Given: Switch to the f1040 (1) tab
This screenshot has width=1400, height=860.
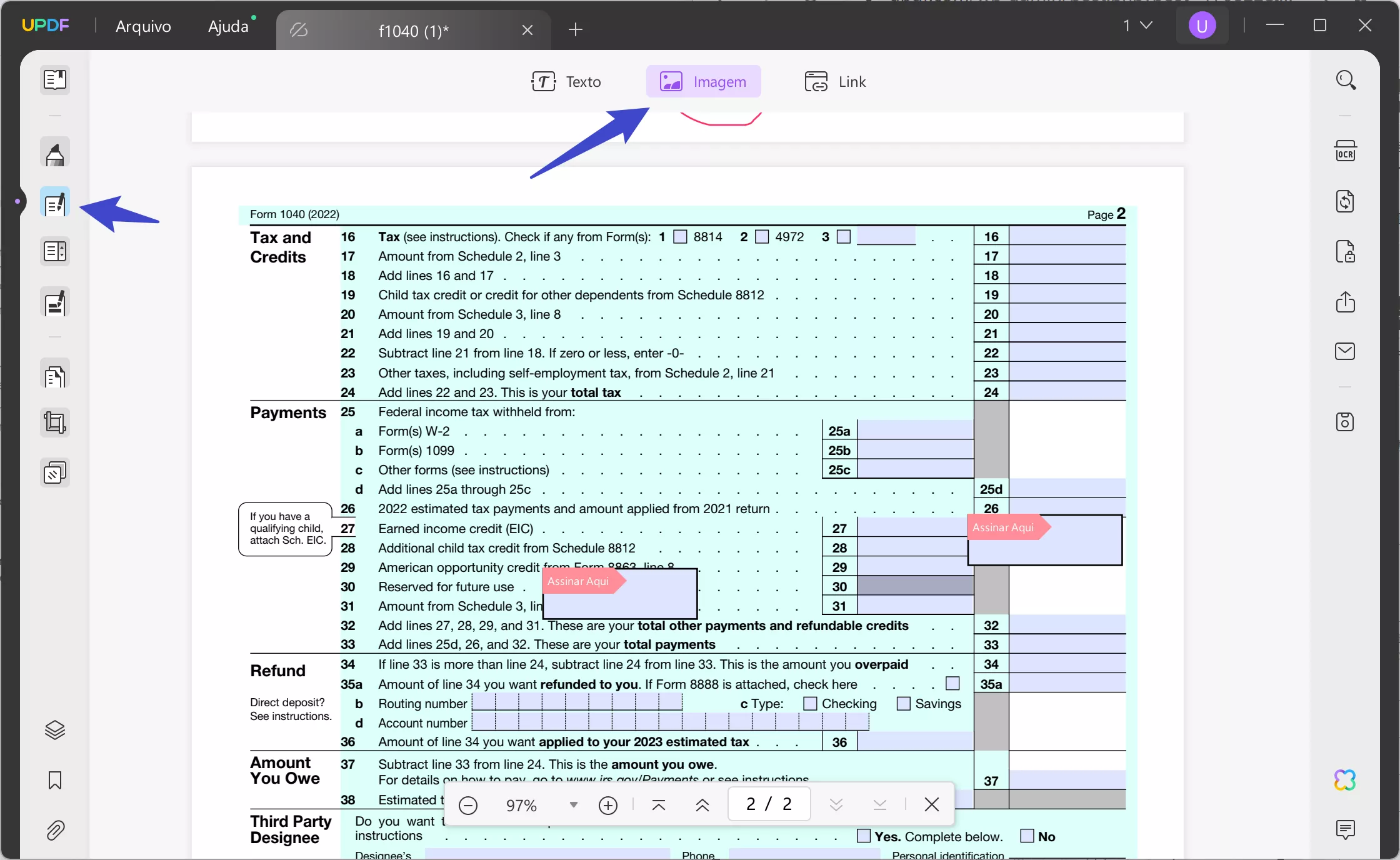Looking at the screenshot, I should 414,31.
